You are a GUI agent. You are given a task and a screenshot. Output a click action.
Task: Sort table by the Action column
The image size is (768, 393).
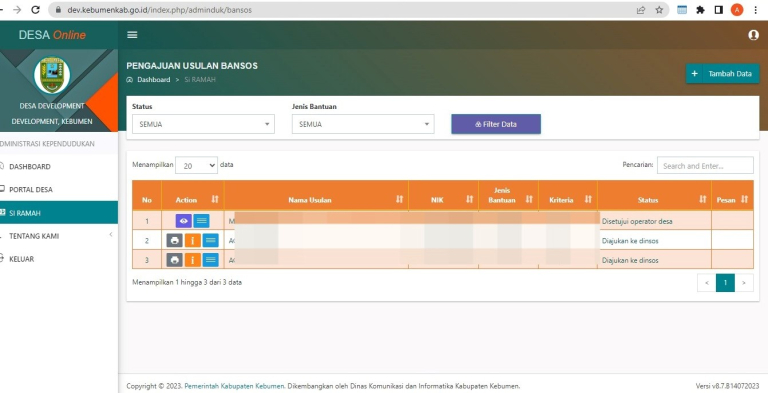coord(215,199)
